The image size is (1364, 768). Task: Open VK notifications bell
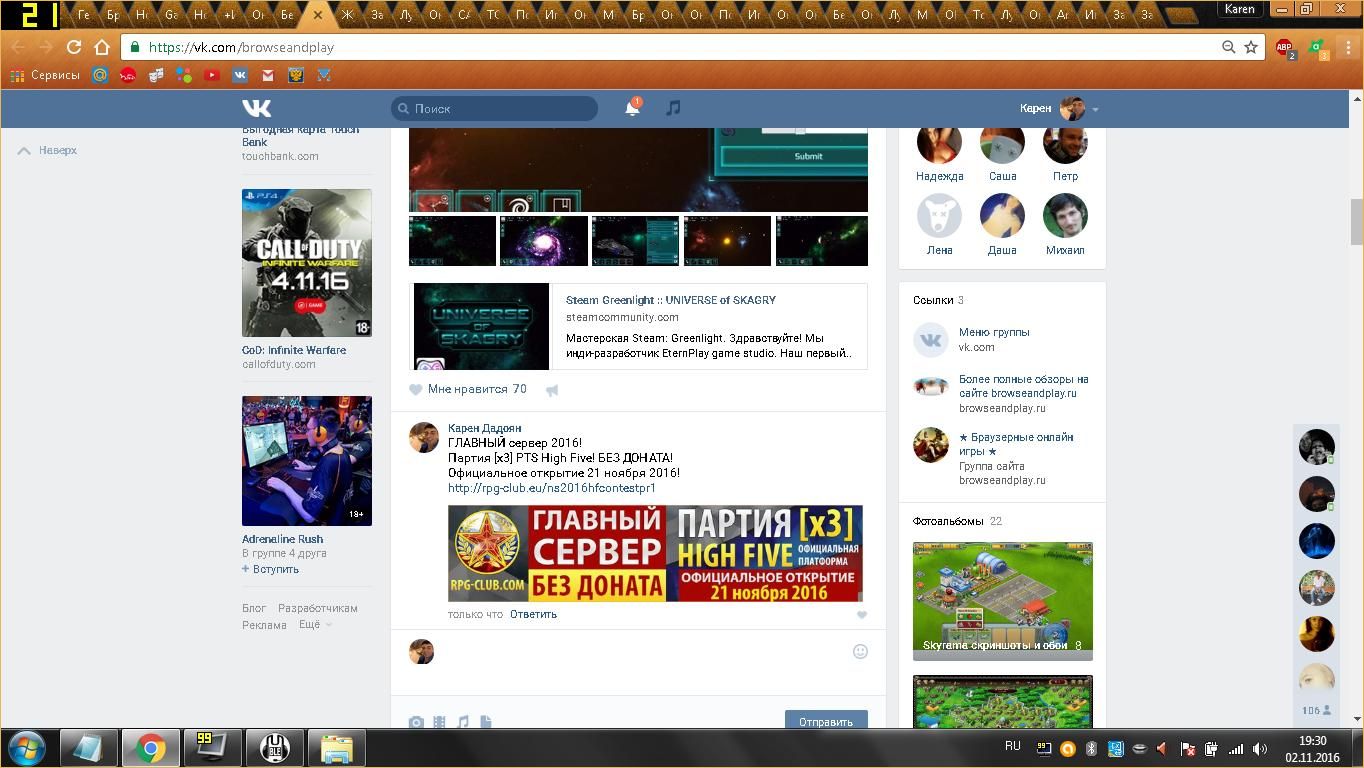632,108
